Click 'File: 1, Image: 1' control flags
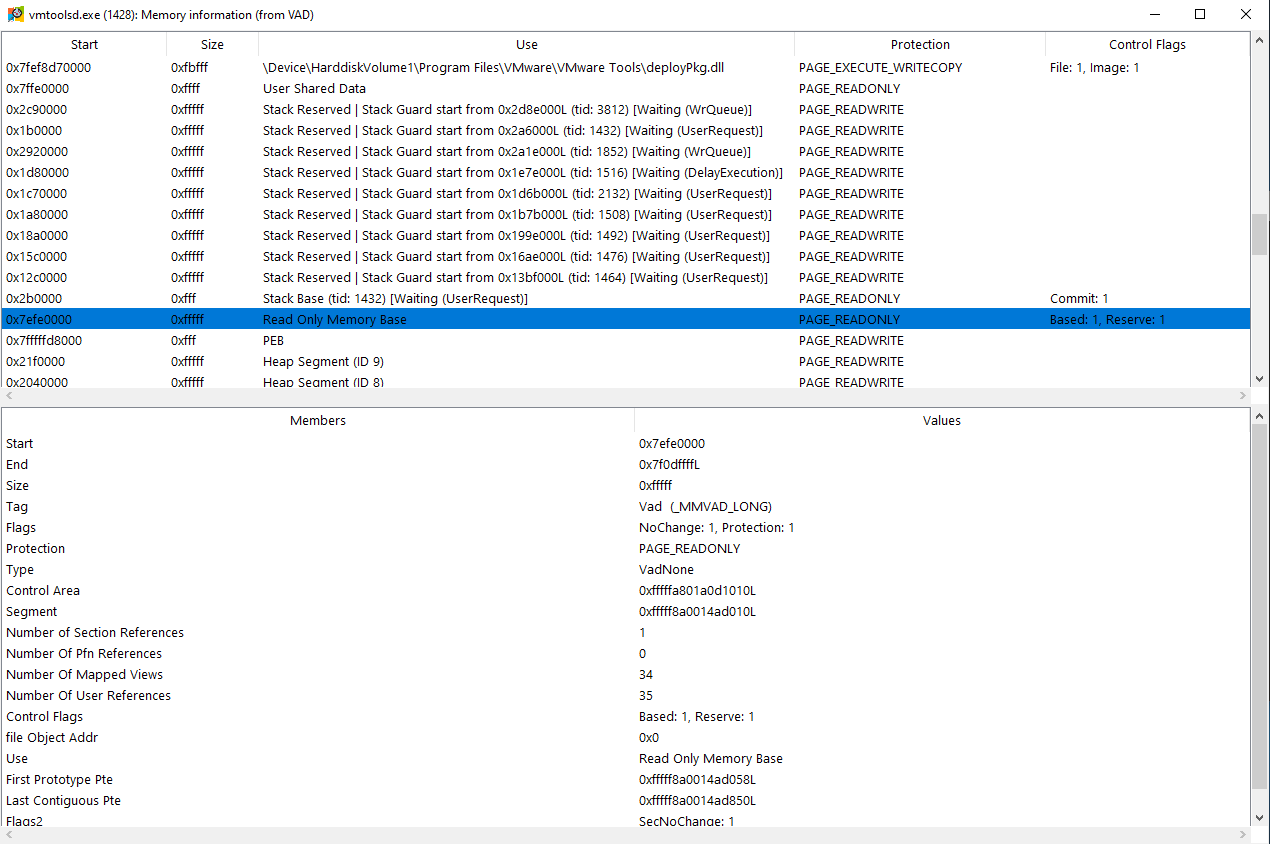The height and width of the screenshot is (844, 1270). pyautogui.click(x=1094, y=68)
